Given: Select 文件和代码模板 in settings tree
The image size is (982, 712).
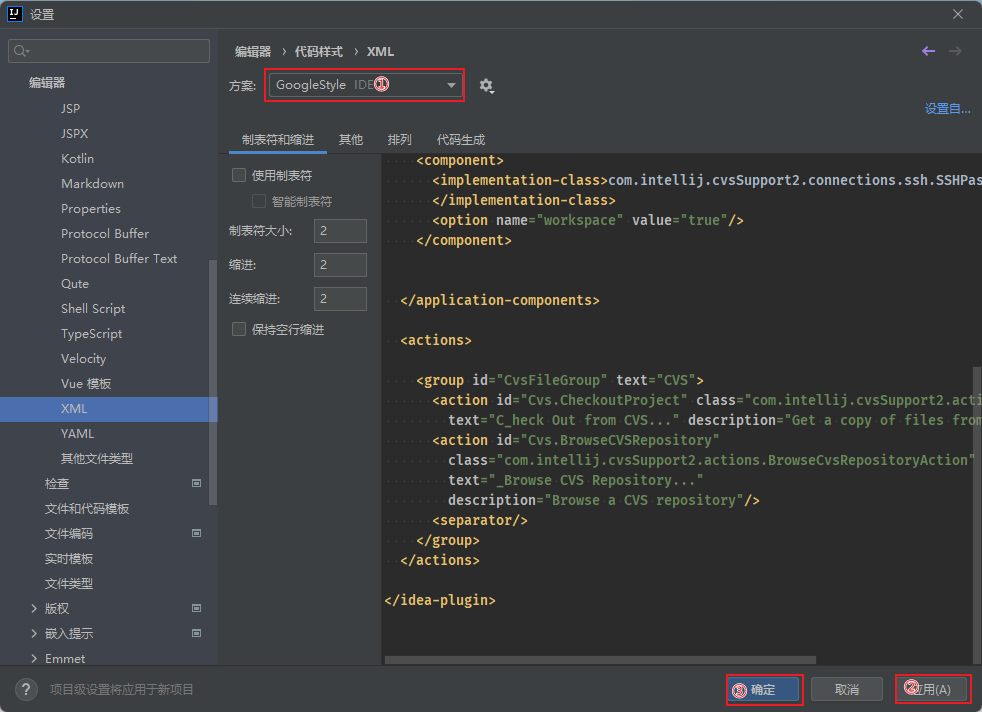Looking at the screenshot, I should pos(86,508).
